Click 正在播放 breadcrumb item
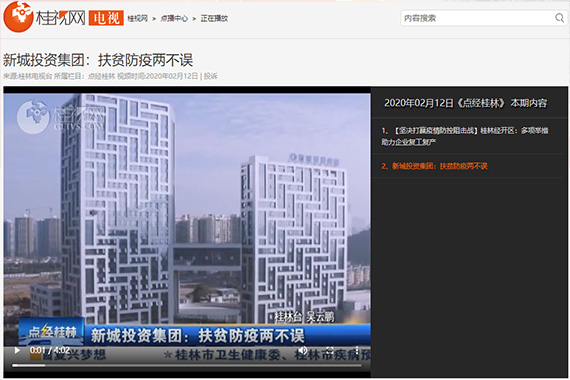Screen dimensions: 570x380 214,18
